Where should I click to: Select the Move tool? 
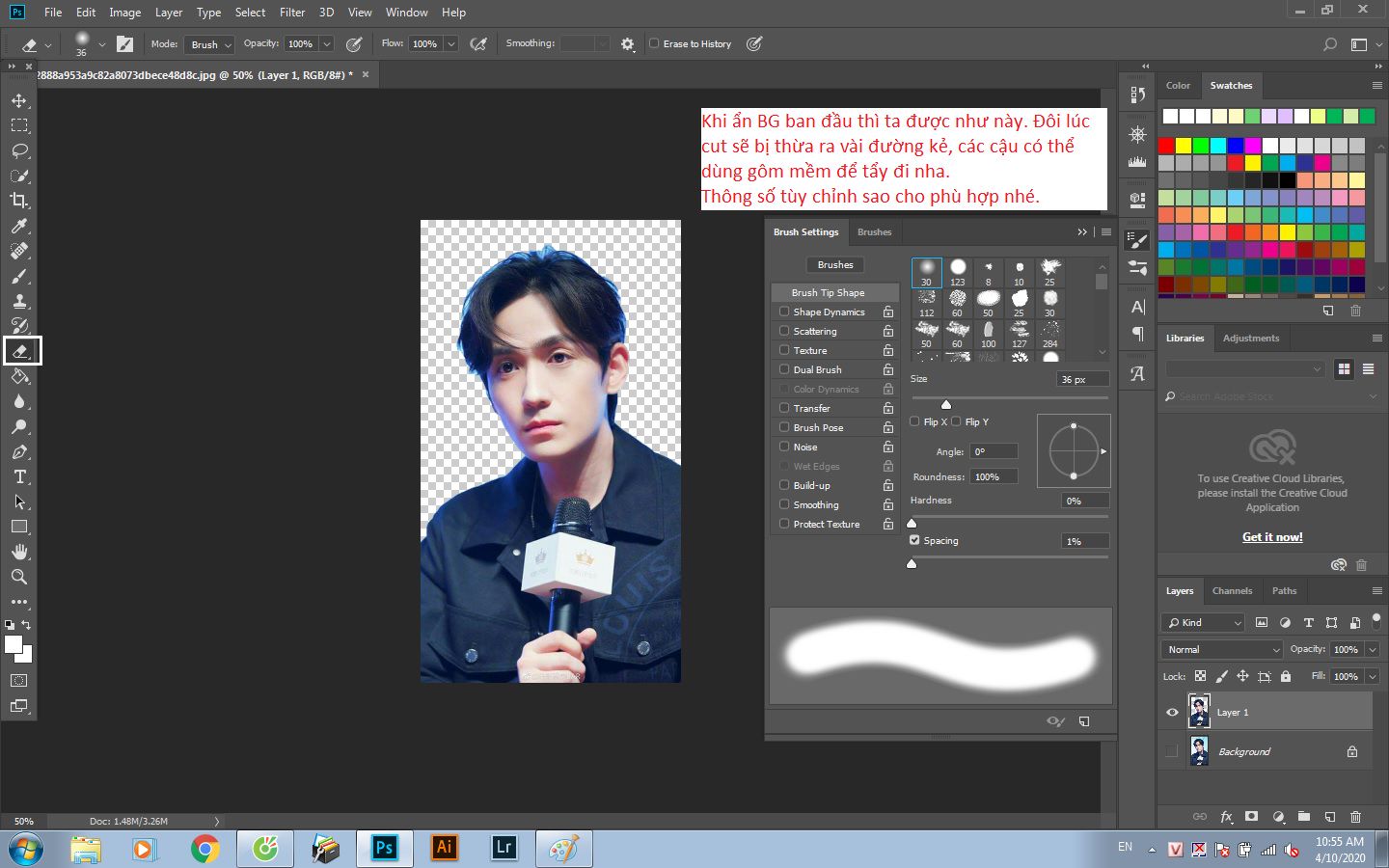(x=19, y=100)
